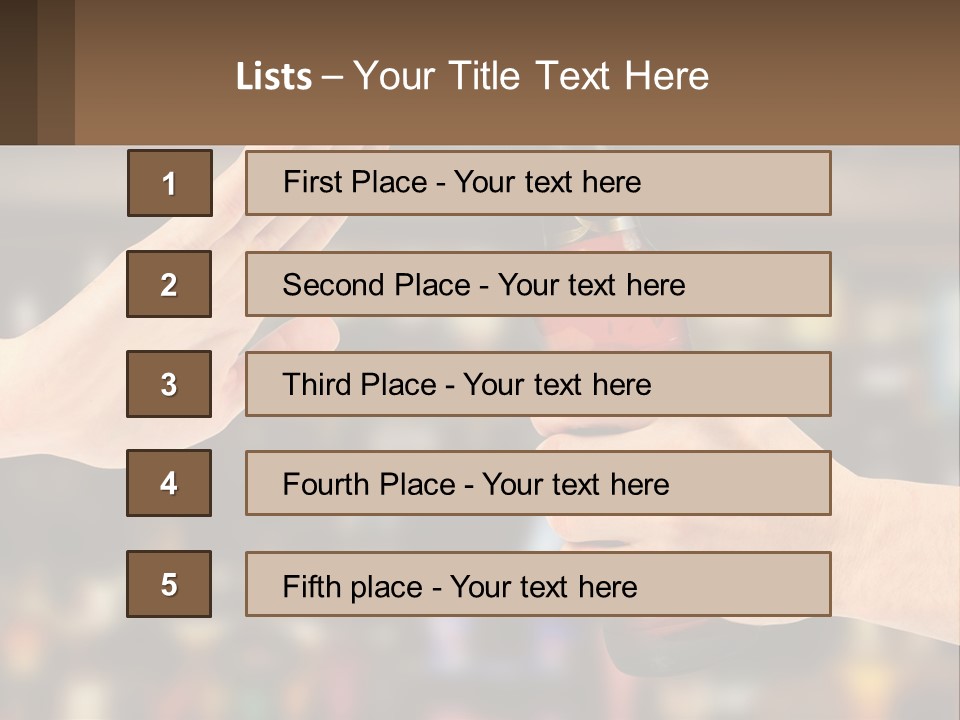Click the Third Place text bar
This screenshot has height=720, width=960.
(x=538, y=384)
